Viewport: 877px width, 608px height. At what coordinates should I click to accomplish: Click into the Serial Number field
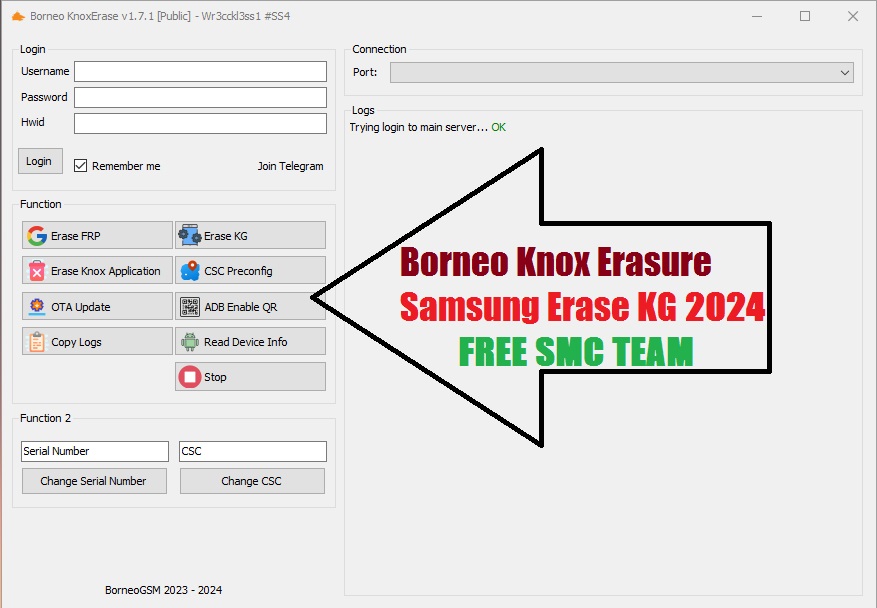pos(95,451)
